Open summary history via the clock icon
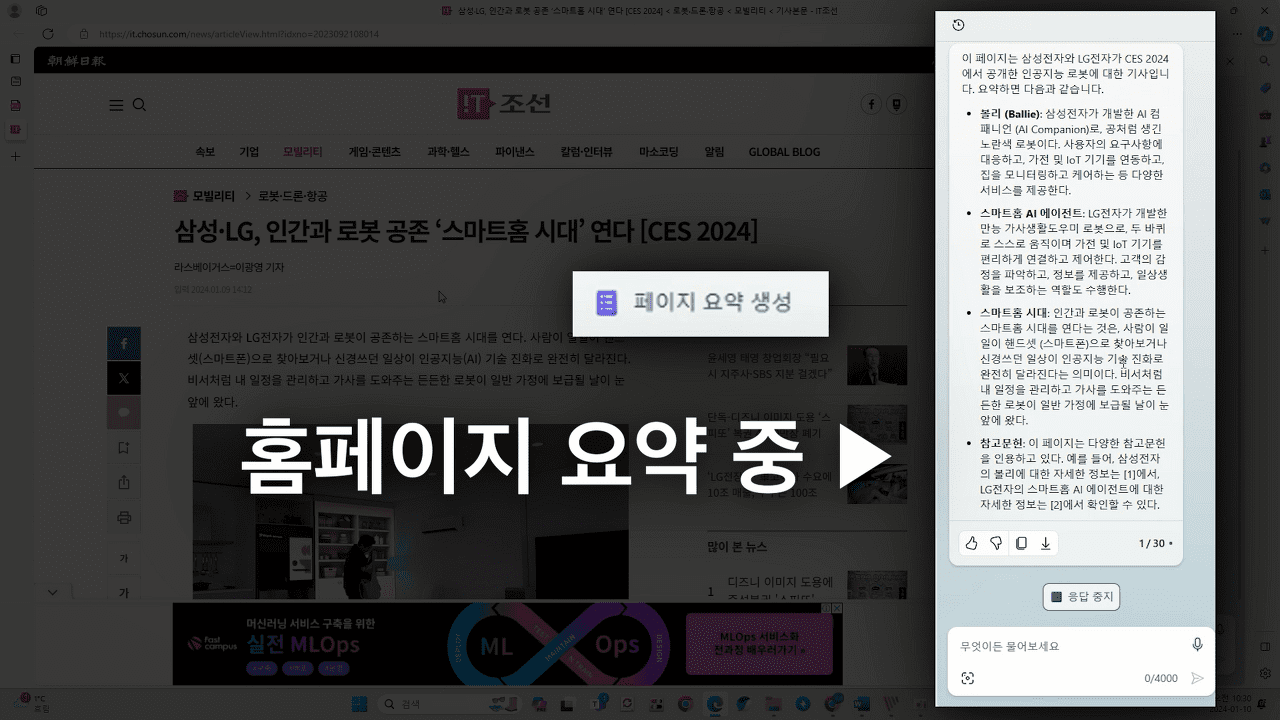The image size is (1280, 720). coord(958,25)
